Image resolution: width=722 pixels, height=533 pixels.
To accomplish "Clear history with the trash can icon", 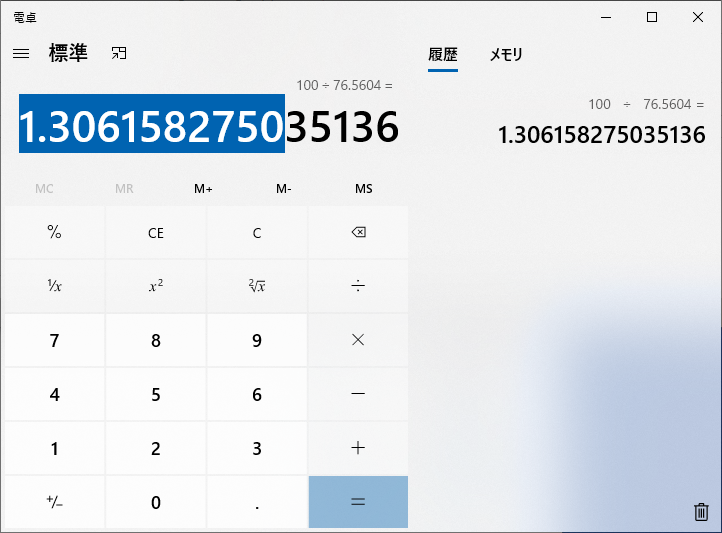I will (x=701, y=512).
